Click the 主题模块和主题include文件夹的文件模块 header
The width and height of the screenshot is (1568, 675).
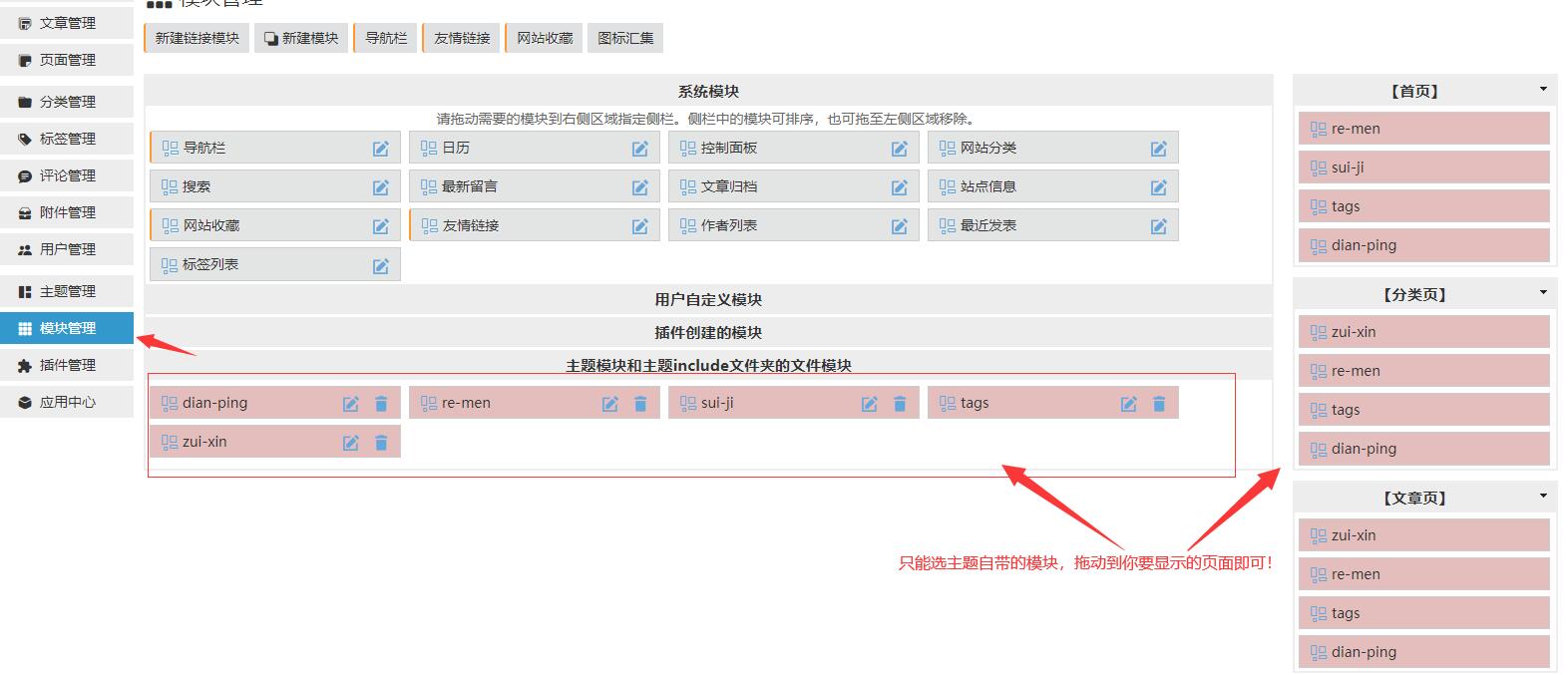(708, 365)
